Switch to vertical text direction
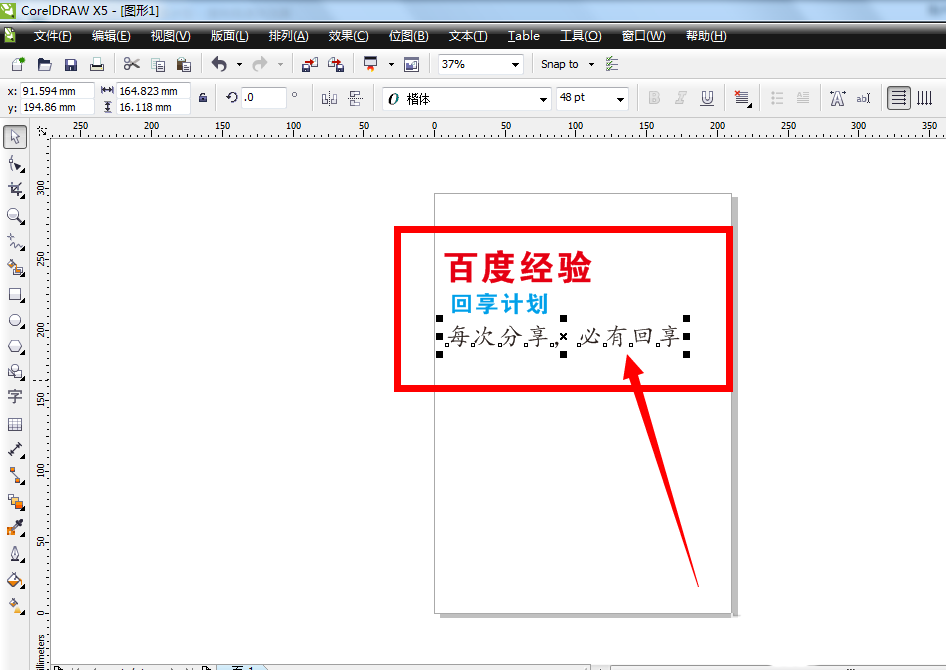This screenshot has height=670, width=946. (x=925, y=98)
